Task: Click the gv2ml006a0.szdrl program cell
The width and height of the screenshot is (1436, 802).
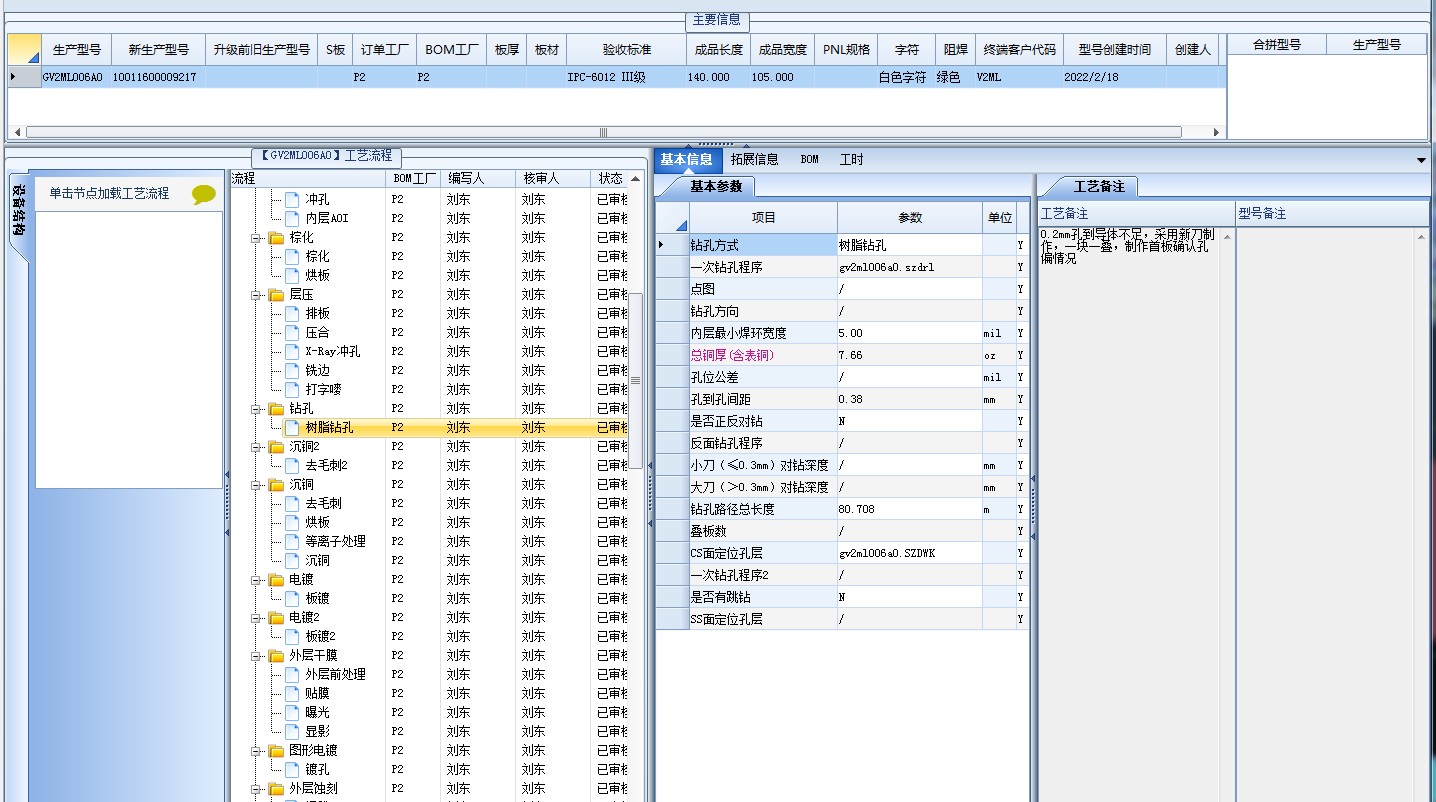Action: pyautogui.click(x=909, y=267)
